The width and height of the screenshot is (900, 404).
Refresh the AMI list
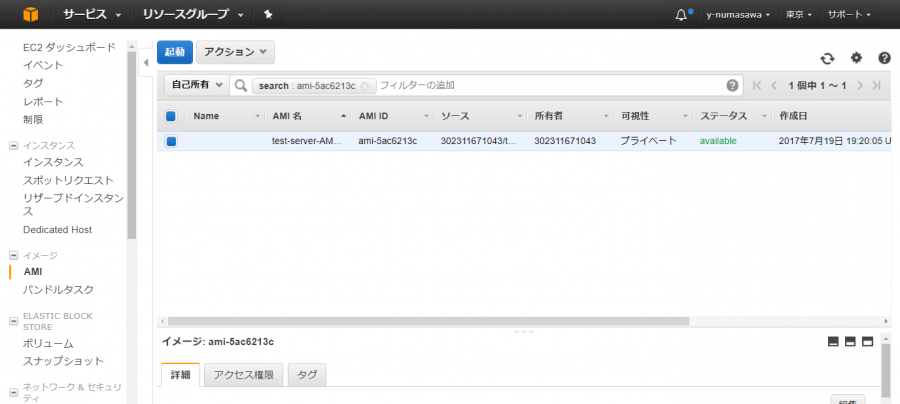(827, 58)
